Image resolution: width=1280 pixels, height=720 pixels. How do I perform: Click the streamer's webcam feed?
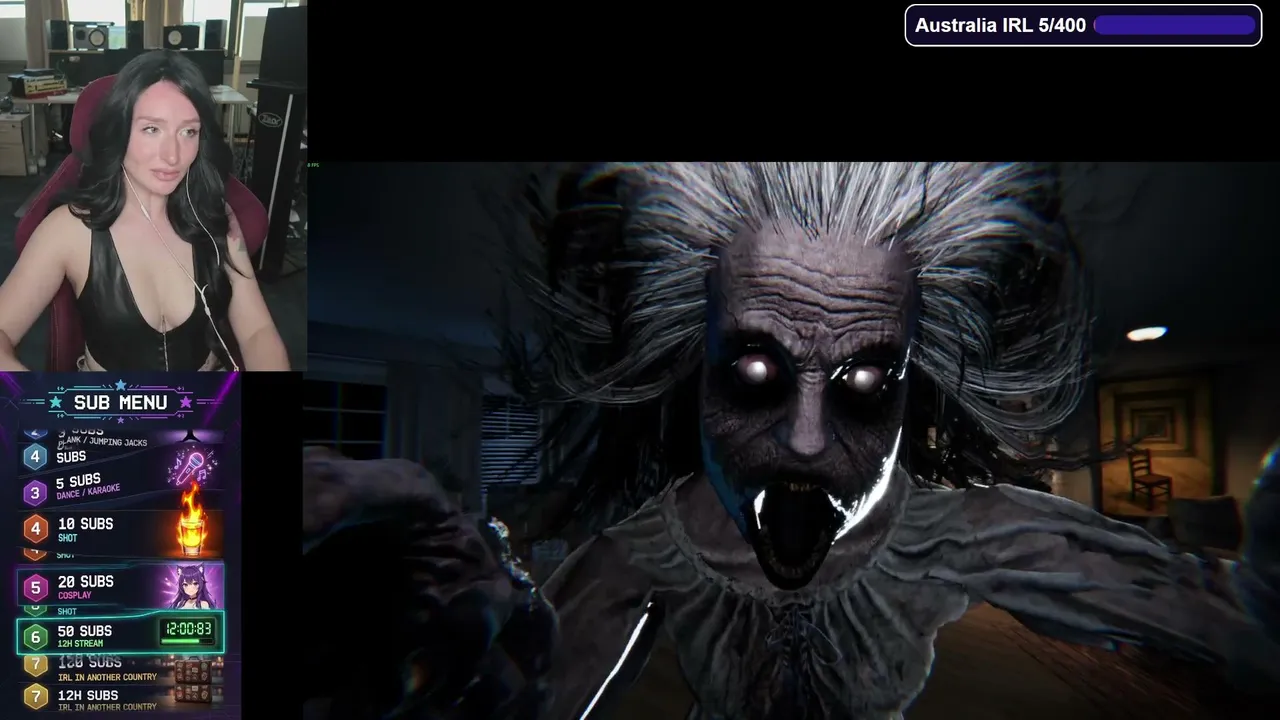pos(153,186)
